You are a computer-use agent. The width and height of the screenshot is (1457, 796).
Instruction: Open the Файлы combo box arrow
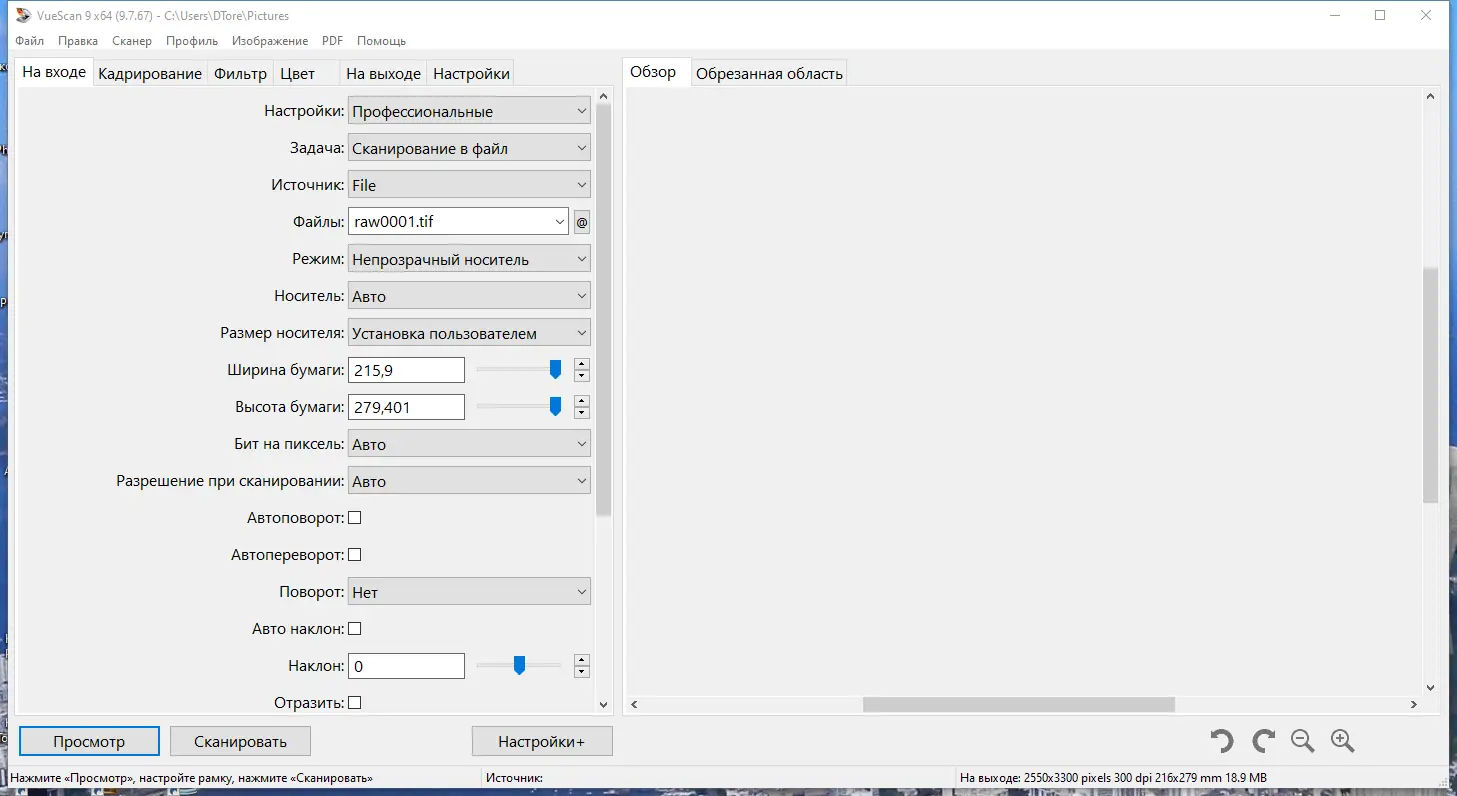[x=559, y=222]
